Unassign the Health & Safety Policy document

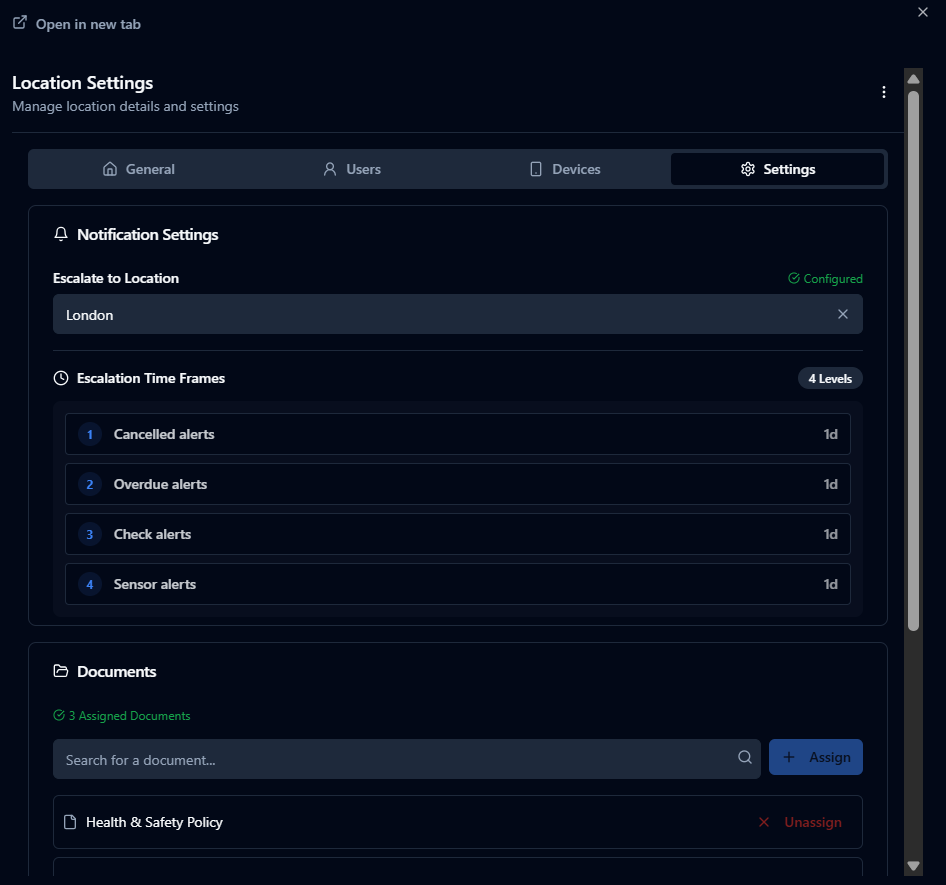[801, 822]
